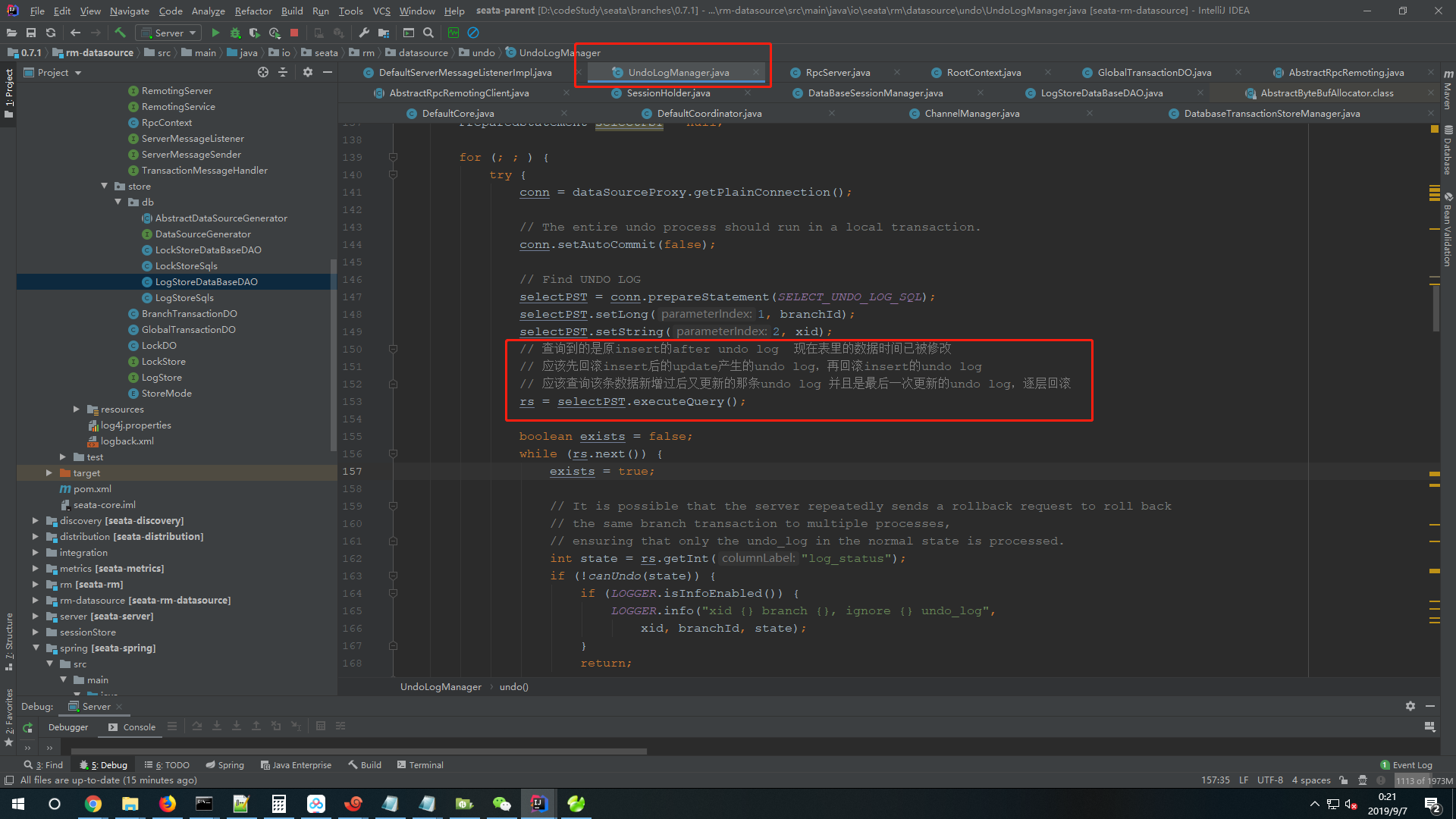1456x819 pixels.
Task: Select LogStoreSqls class in project tree
Action: pos(184,297)
